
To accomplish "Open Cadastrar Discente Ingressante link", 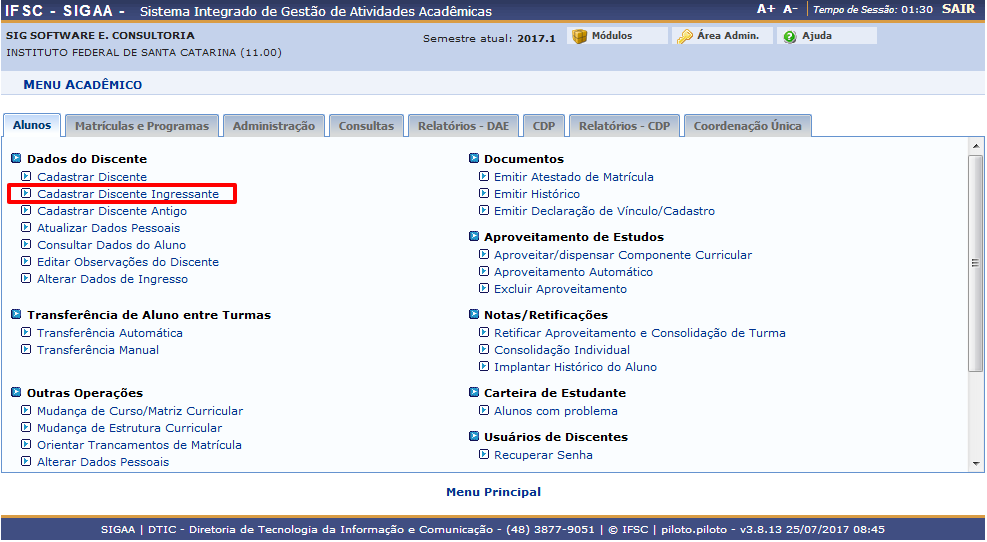I will (128, 194).
